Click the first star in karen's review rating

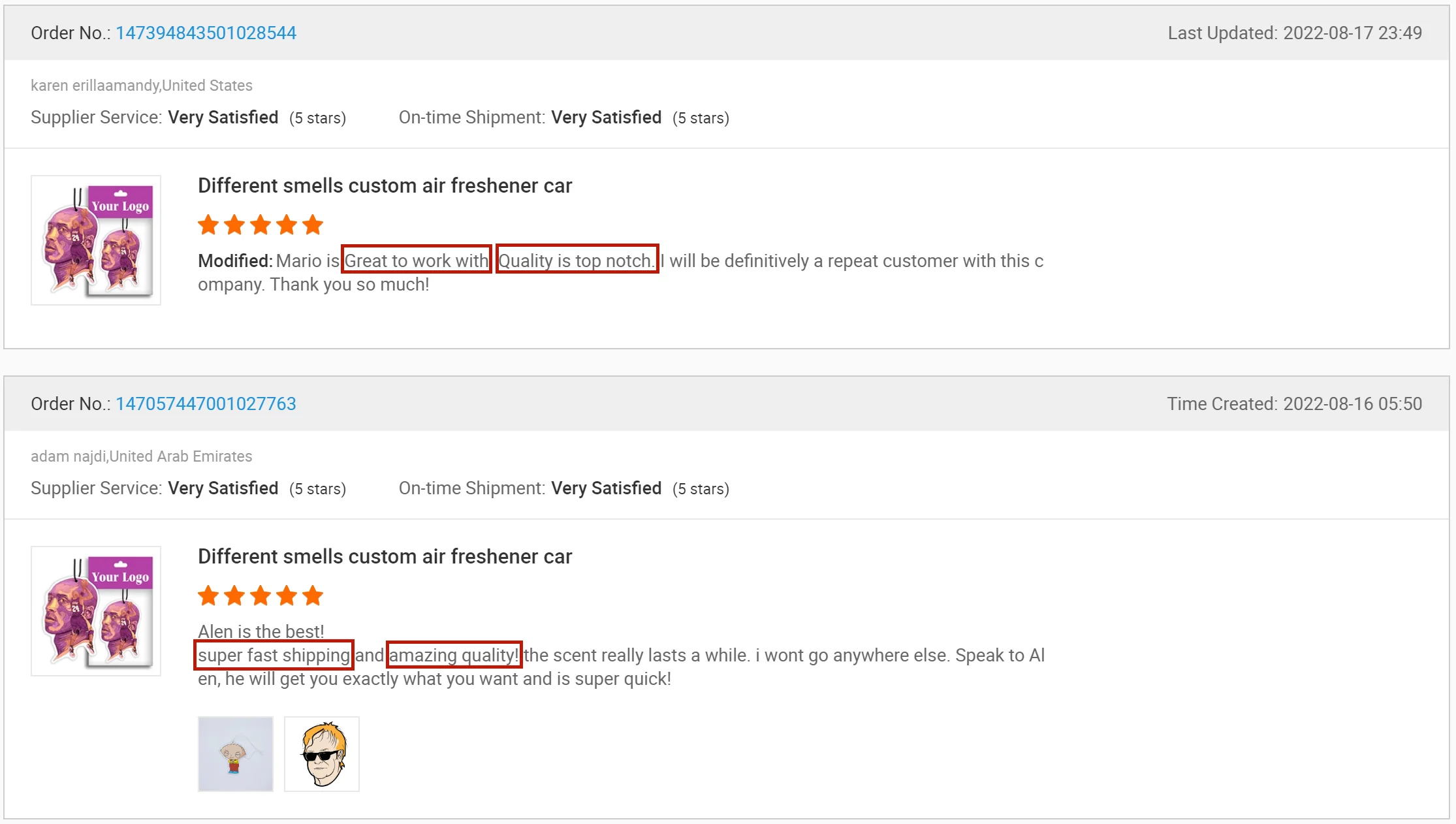coord(208,225)
